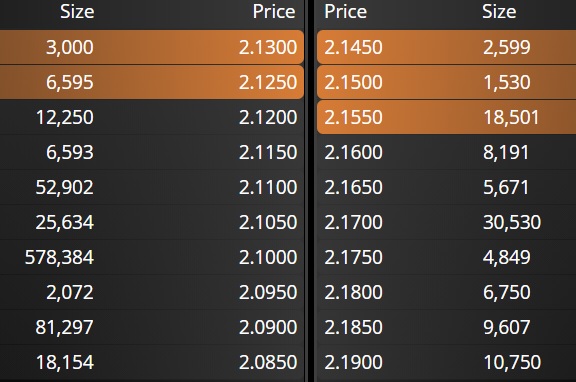Select the bid row priced 2.1300
The image size is (576, 382).
(x=152, y=47)
